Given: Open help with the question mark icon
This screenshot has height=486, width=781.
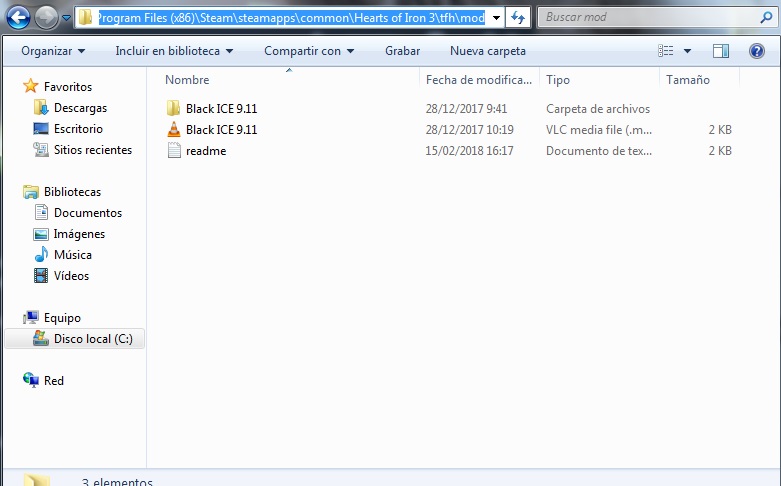Looking at the screenshot, I should 757,51.
